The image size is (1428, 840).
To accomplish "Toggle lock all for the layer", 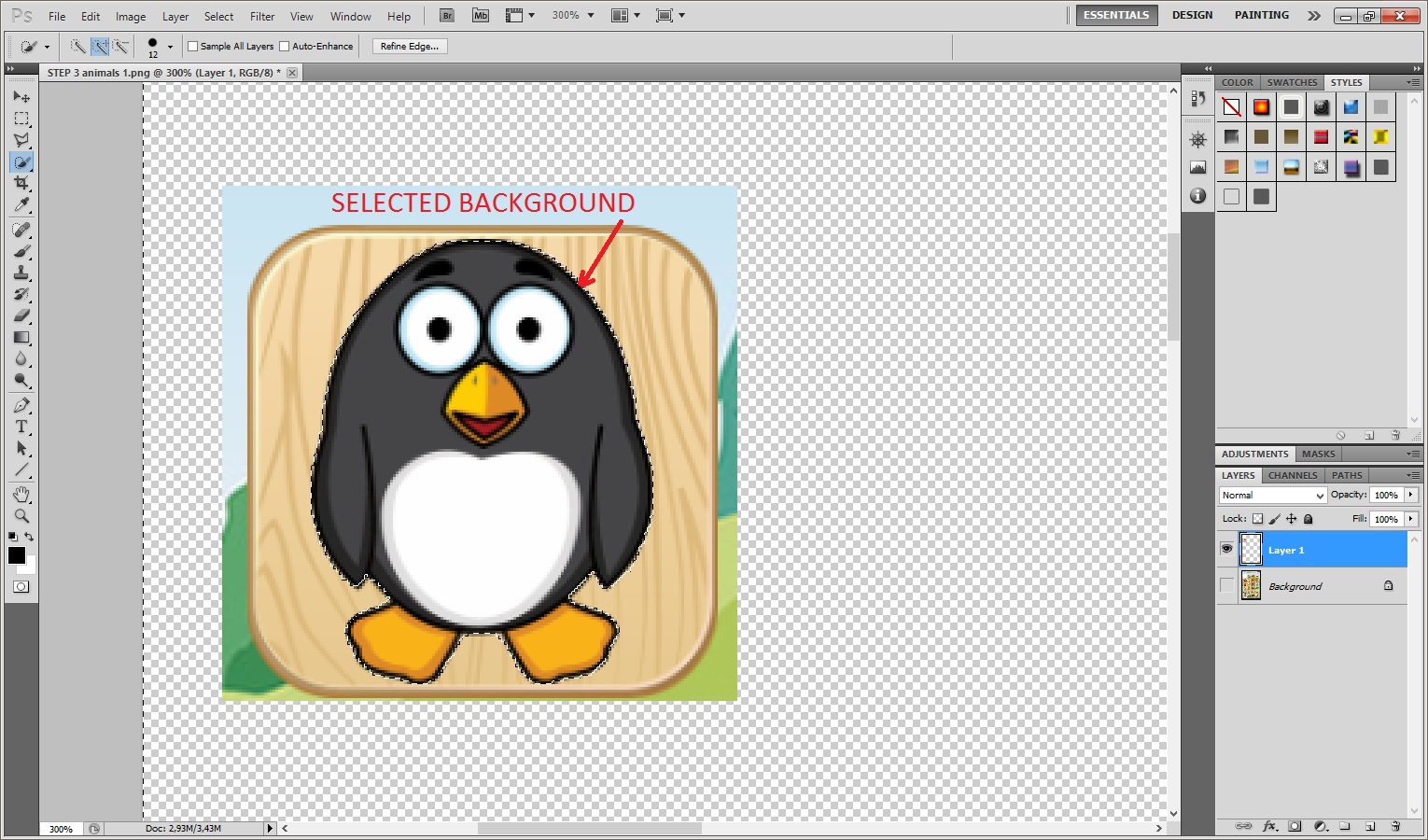I will pyautogui.click(x=1309, y=519).
